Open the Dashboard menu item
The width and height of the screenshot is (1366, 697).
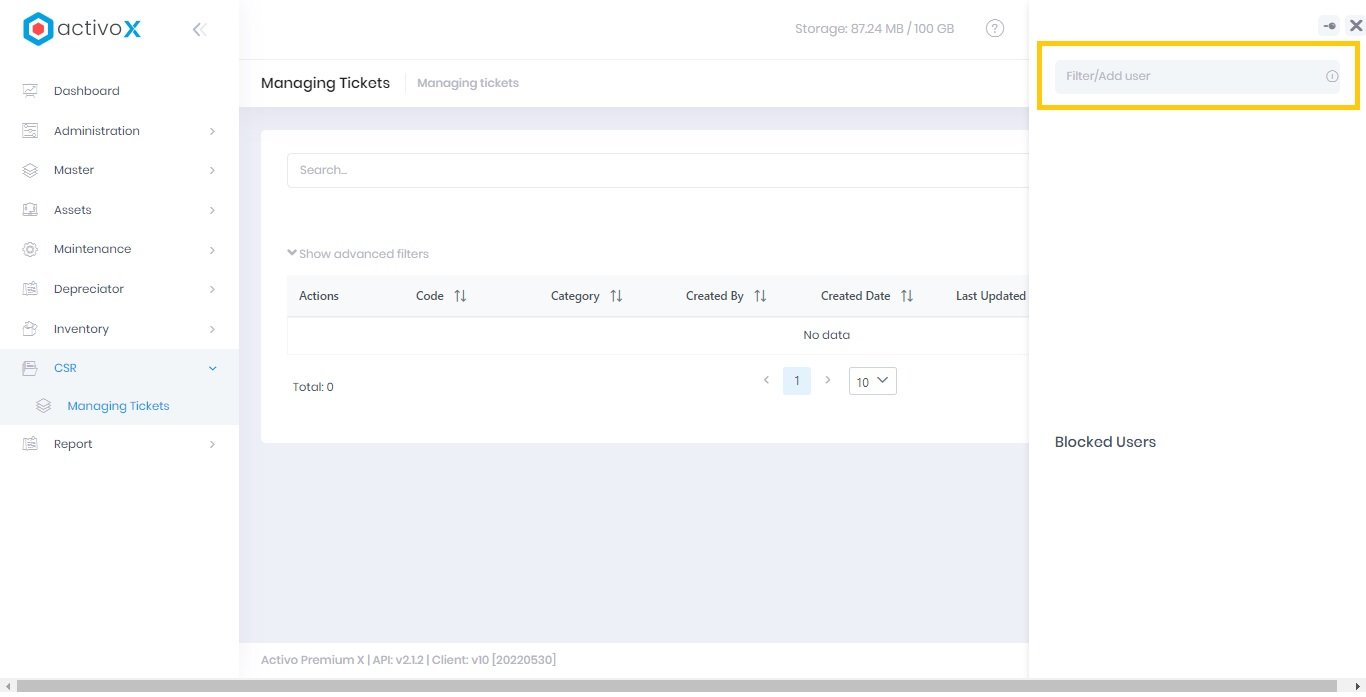click(87, 91)
